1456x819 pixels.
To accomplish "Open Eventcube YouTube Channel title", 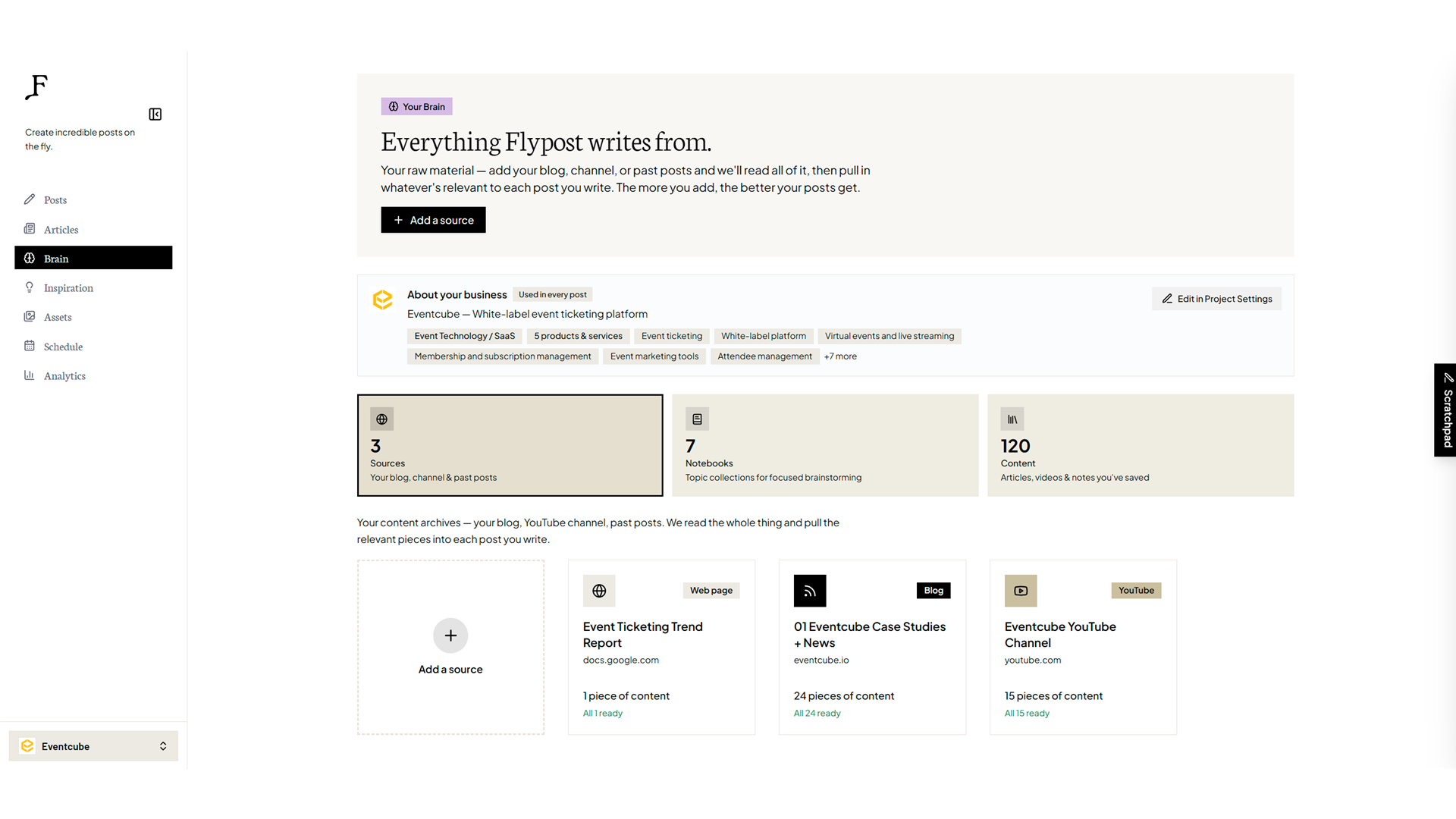I will pos(1060,635).
